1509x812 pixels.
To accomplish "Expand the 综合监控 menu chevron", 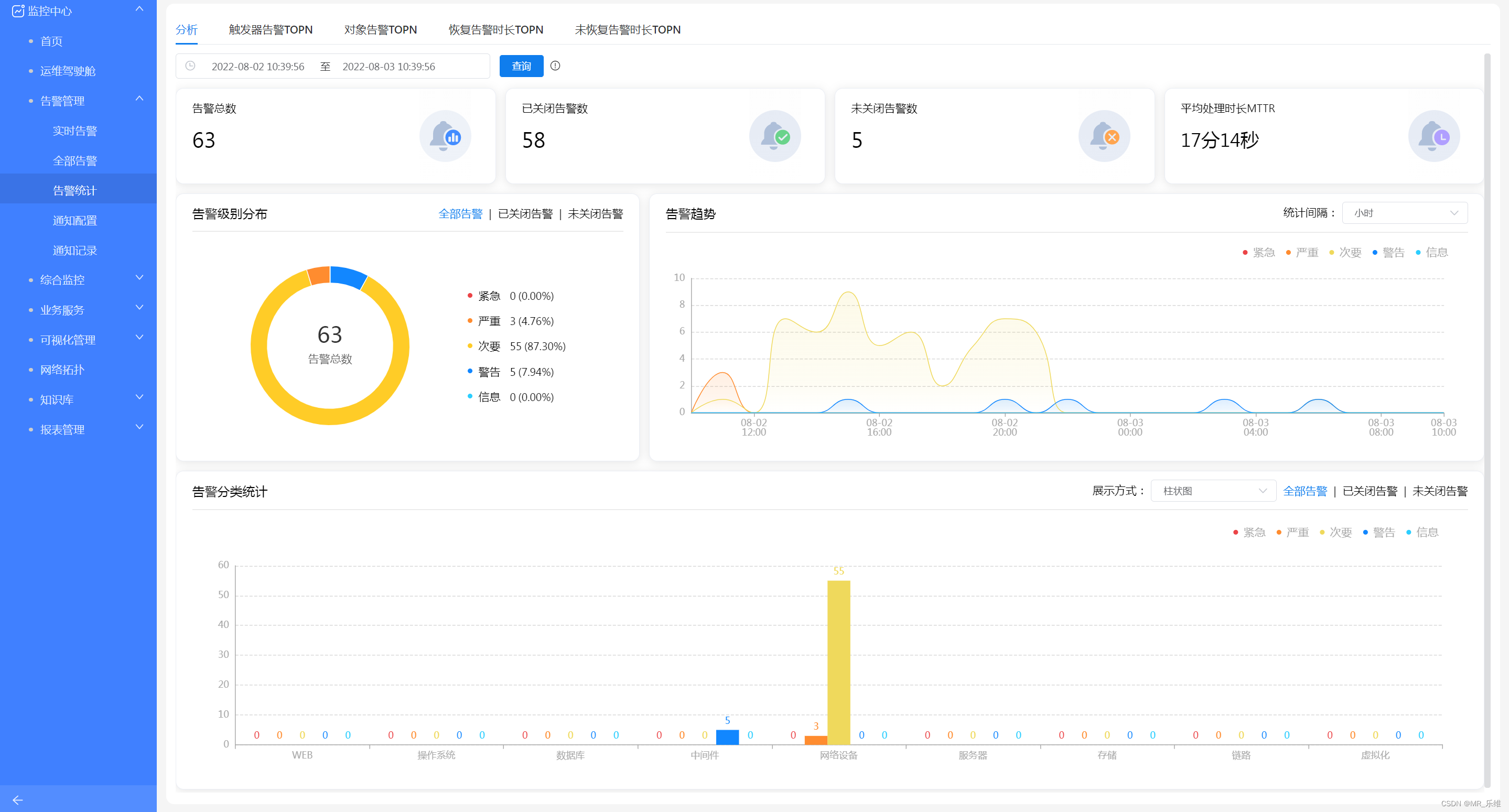I will 139,278.
